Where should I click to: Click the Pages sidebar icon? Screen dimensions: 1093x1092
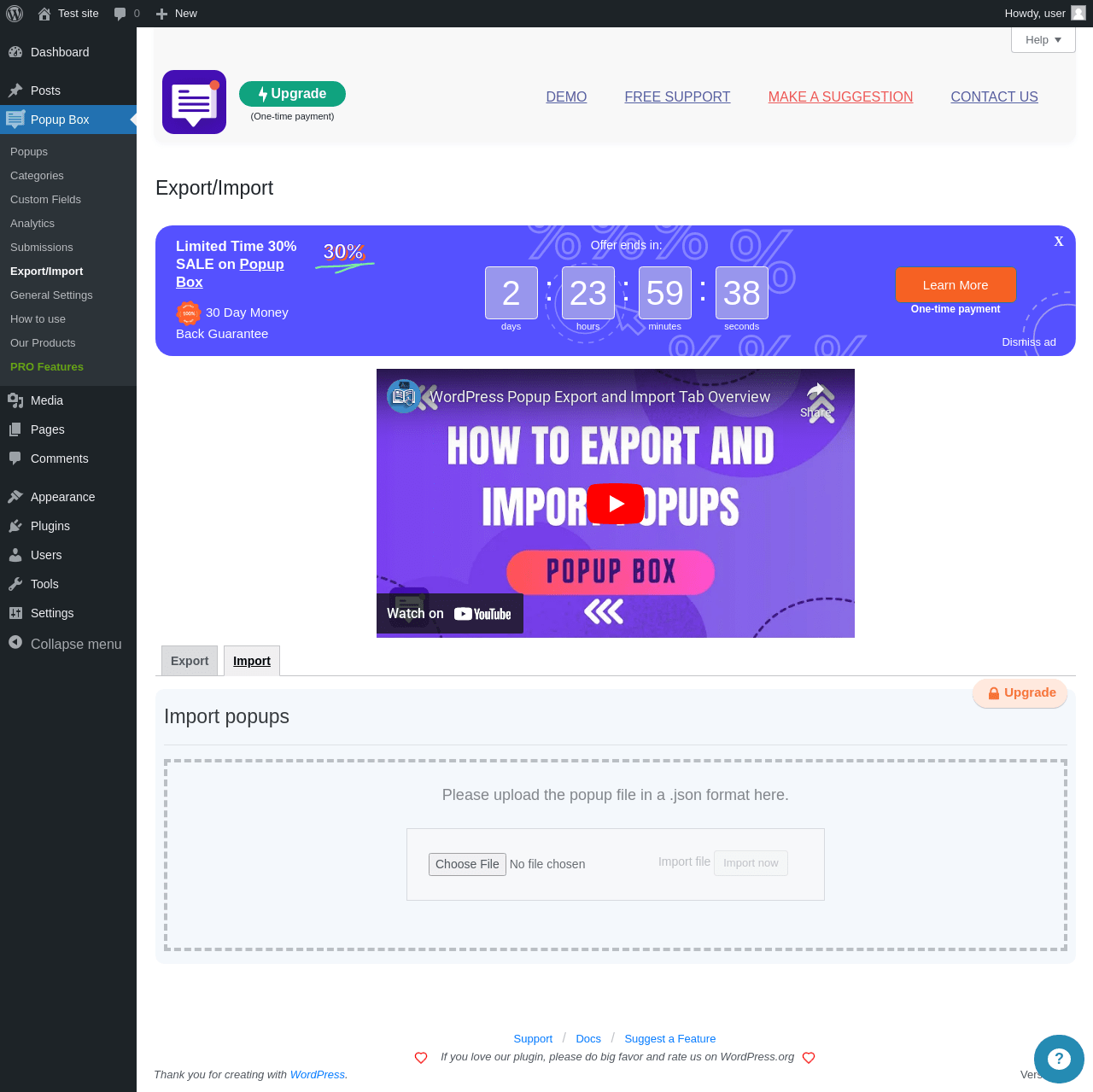(15, 429)
